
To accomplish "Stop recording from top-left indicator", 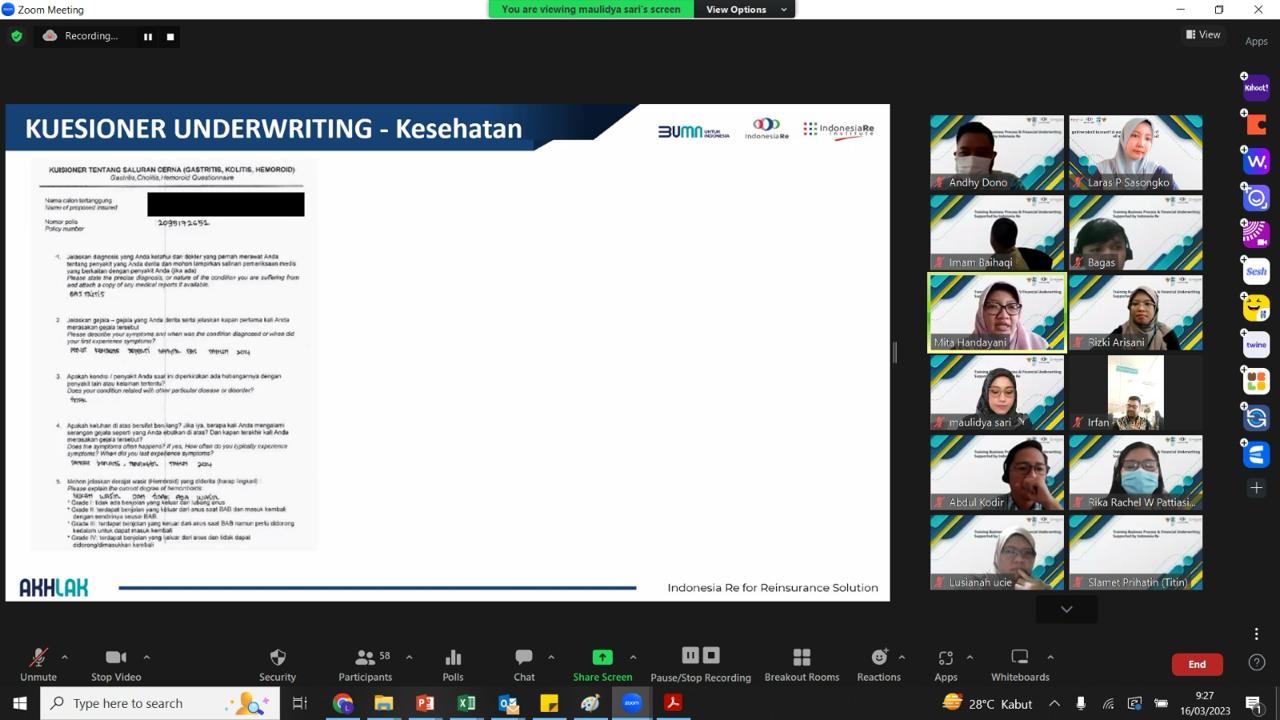I will point(170,36).
